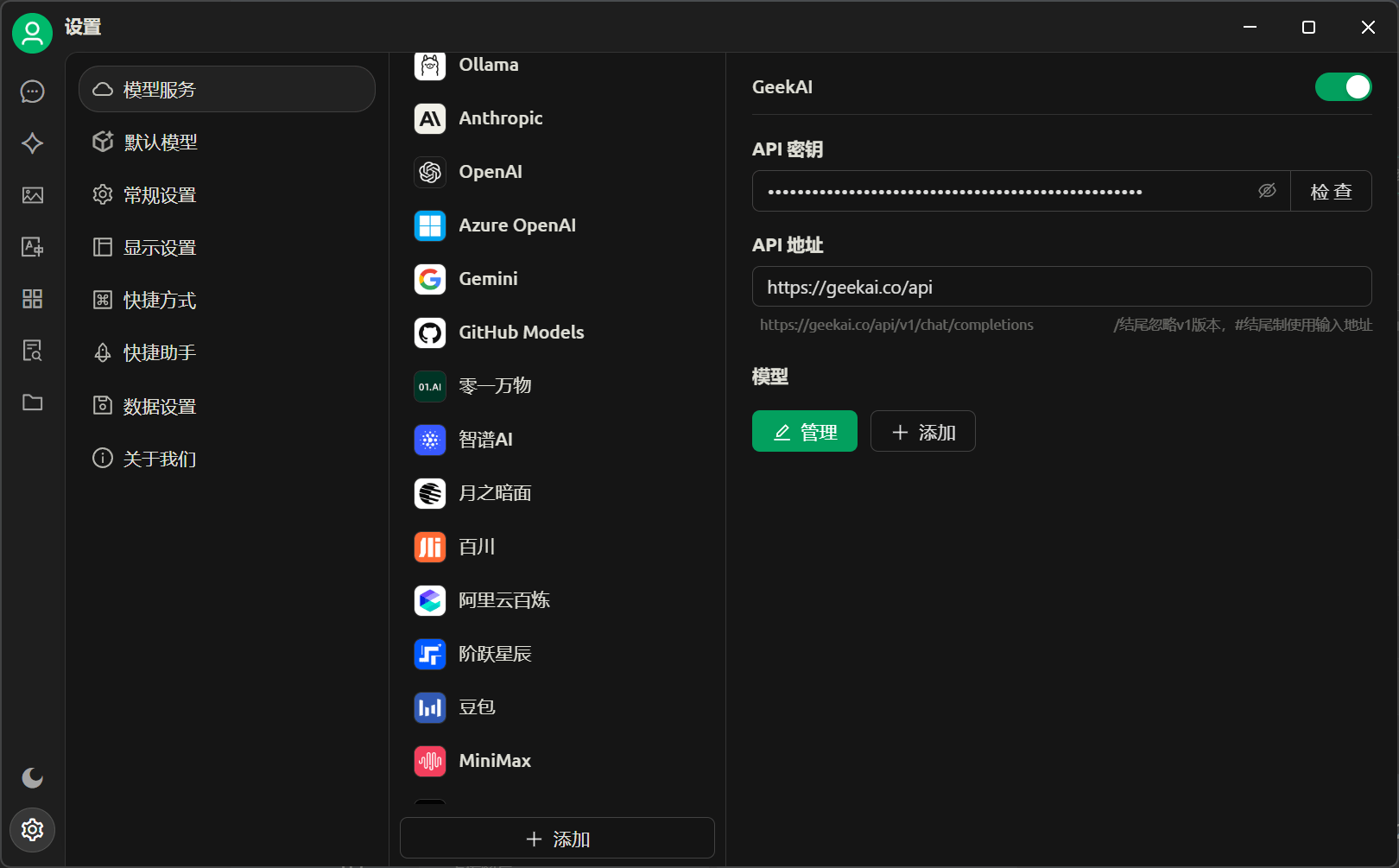Select the Anthropic provider name
Viewport: 1399px width, 868px height.
point(501,118)
